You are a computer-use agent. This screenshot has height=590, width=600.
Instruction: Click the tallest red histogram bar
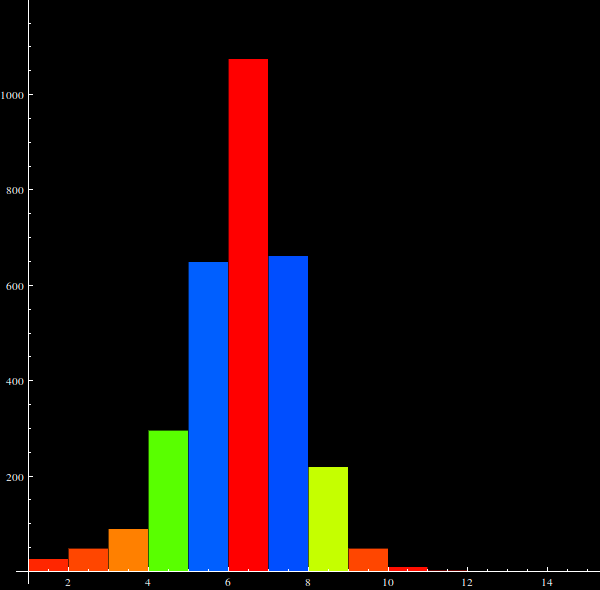248,315
